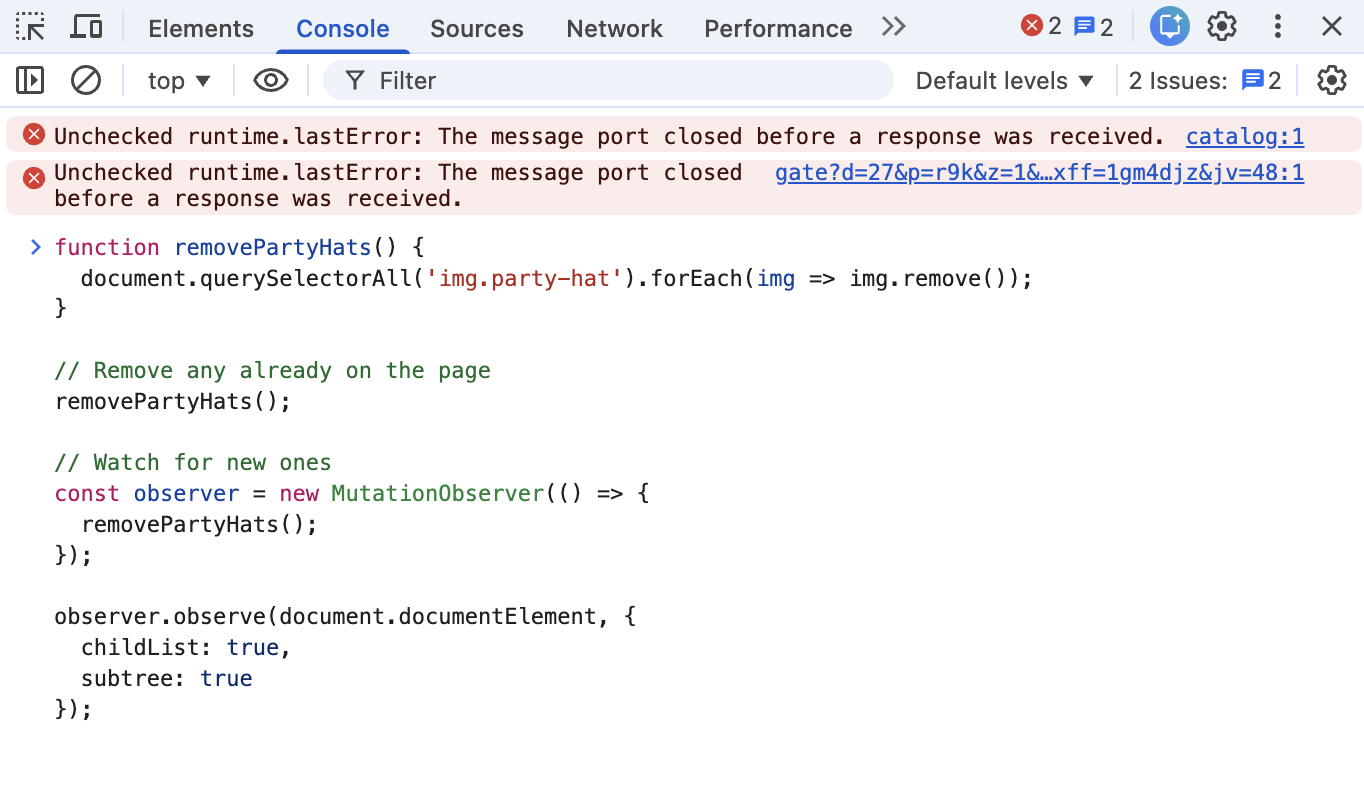The height and width of the screenshot is (794, 1364).
Task: Click the error icon on the catalog:1 message
Action: 34,135
